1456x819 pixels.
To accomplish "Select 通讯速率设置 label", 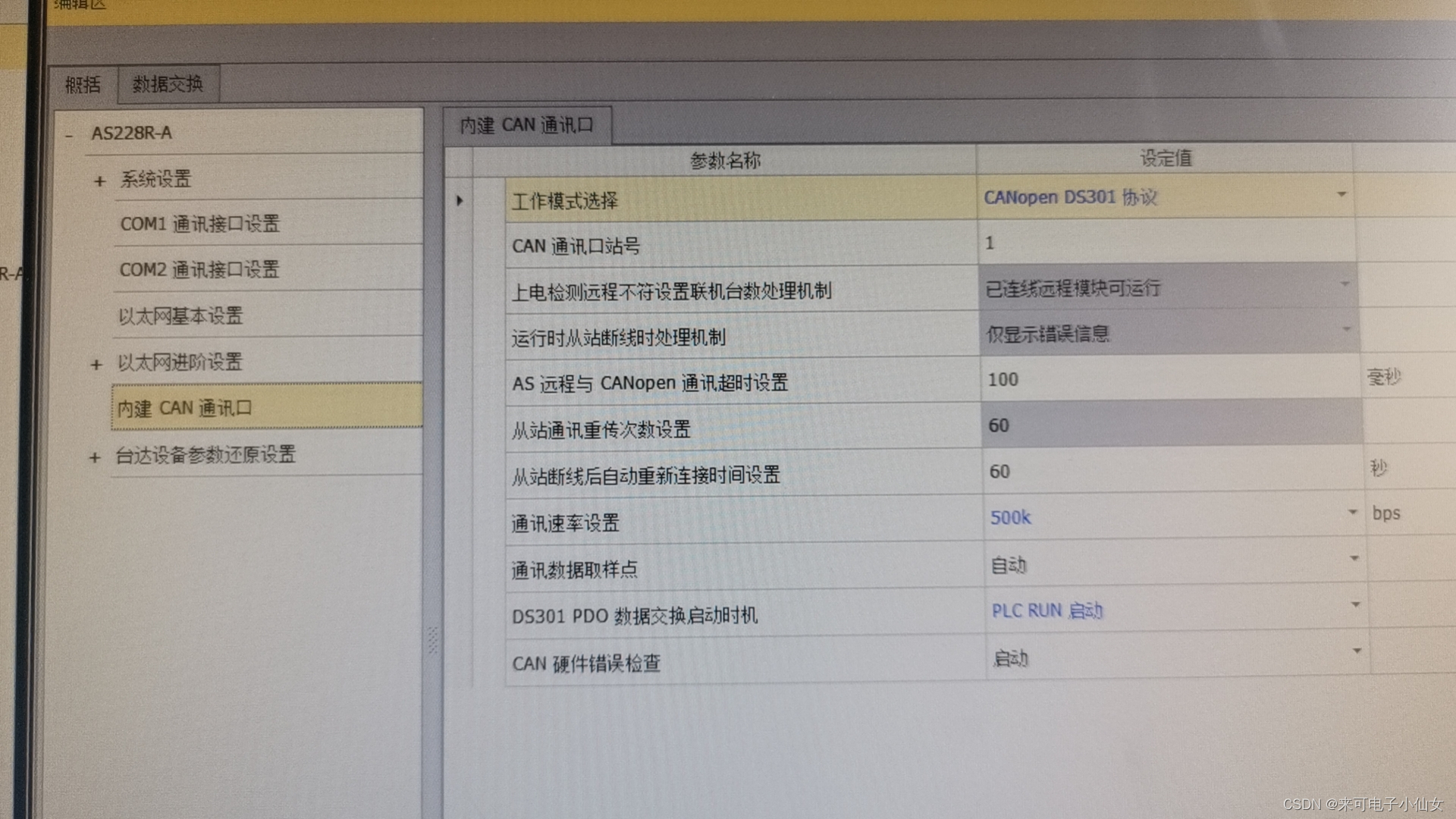I will tap(565, 523).
